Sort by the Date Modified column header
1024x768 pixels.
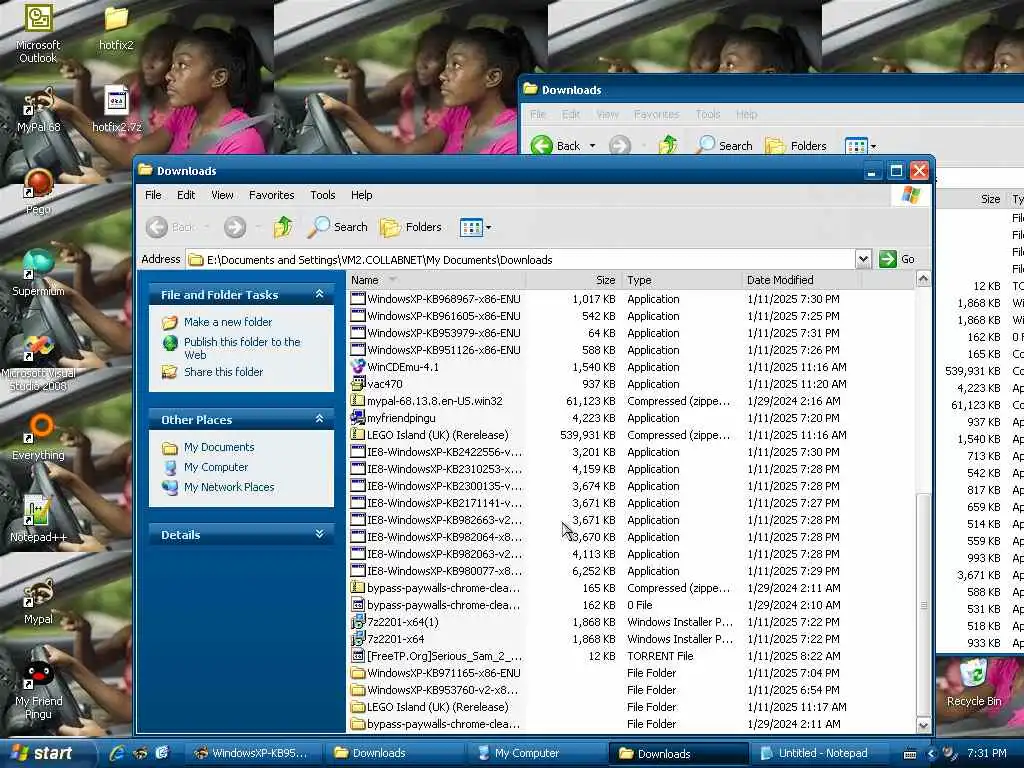(x=801, y=280)
